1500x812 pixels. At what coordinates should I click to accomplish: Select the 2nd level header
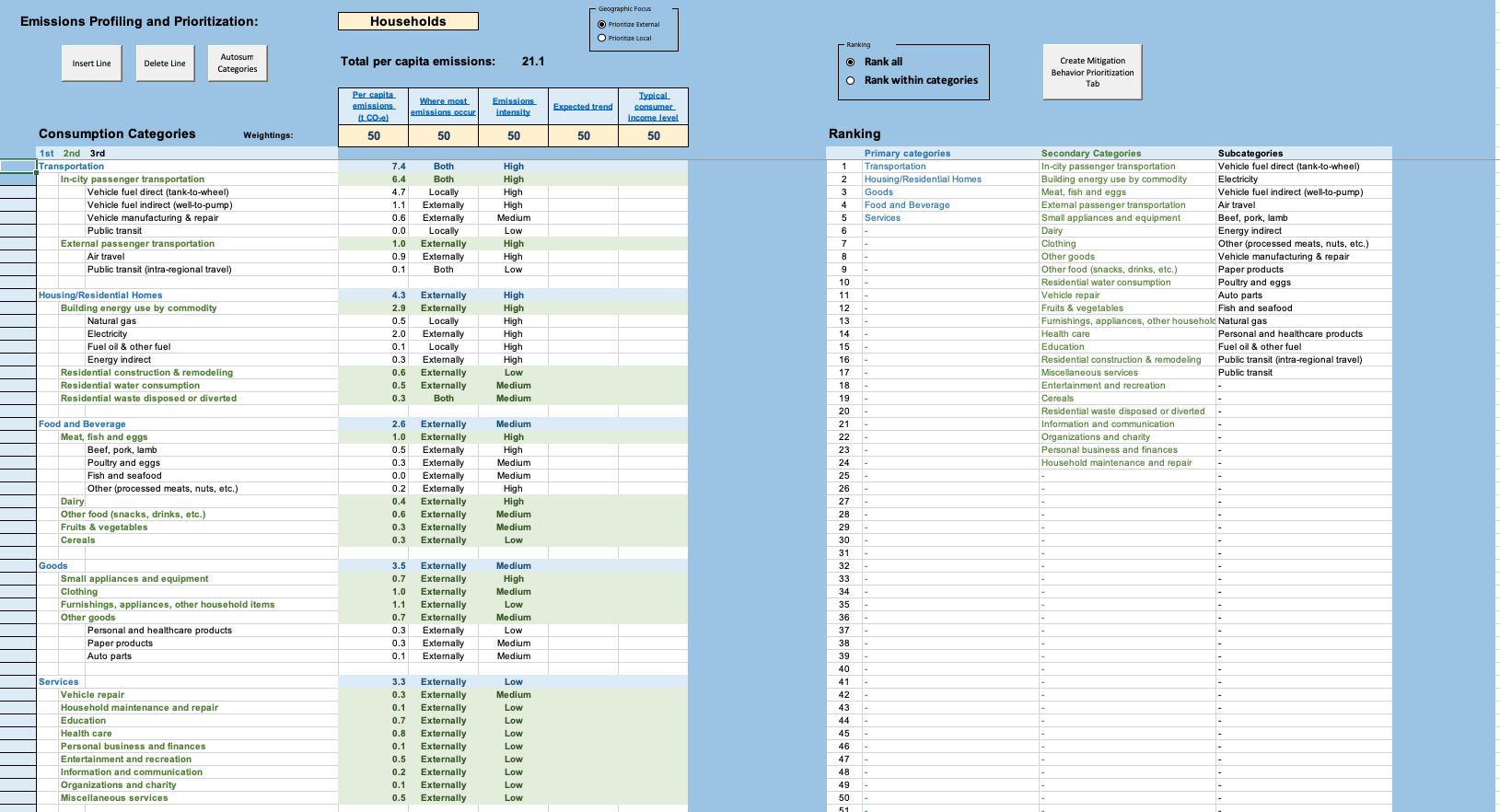click(72, 154)
